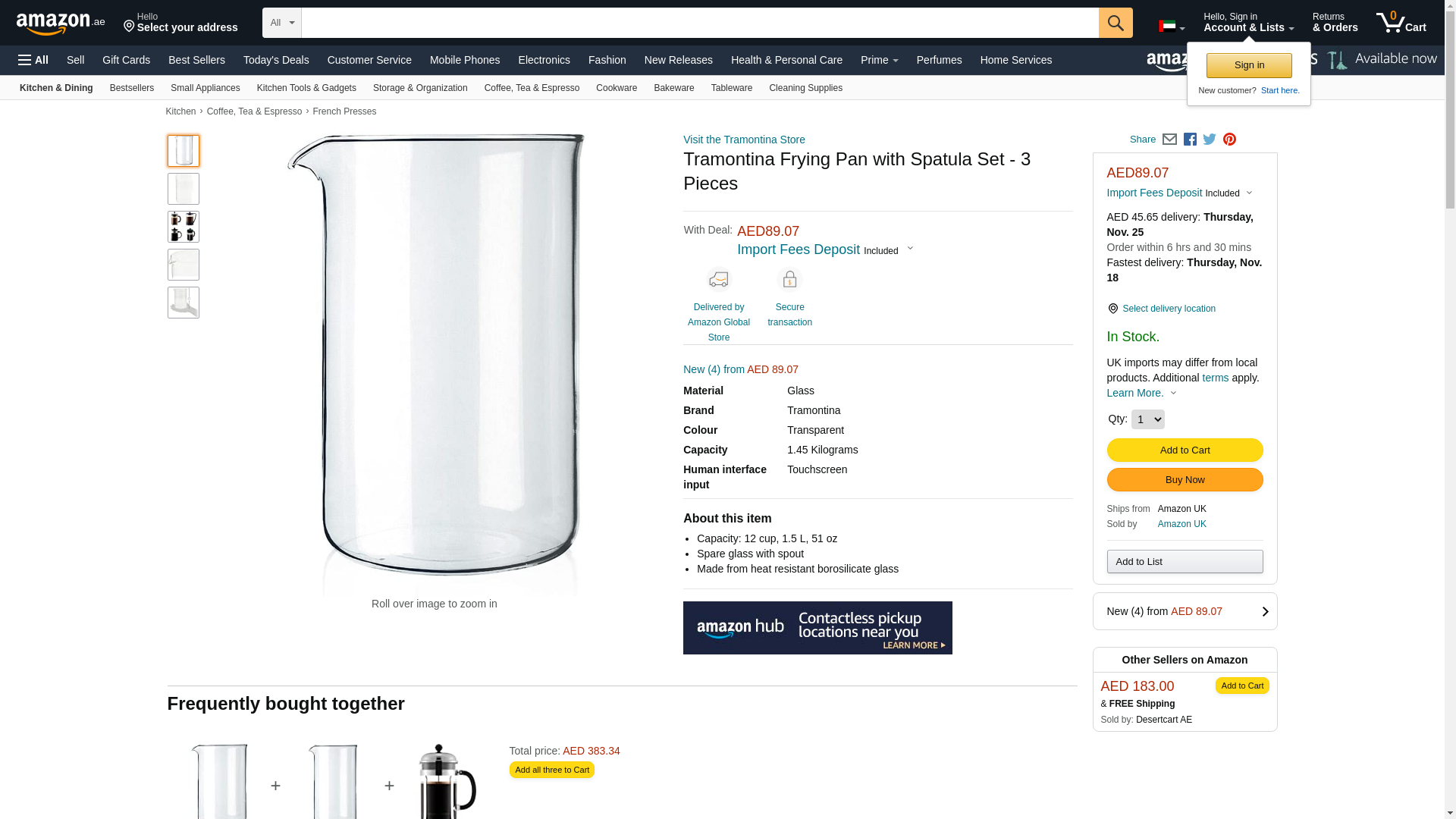
Task: Open the country flag selector
Action: pos(1172,27)
